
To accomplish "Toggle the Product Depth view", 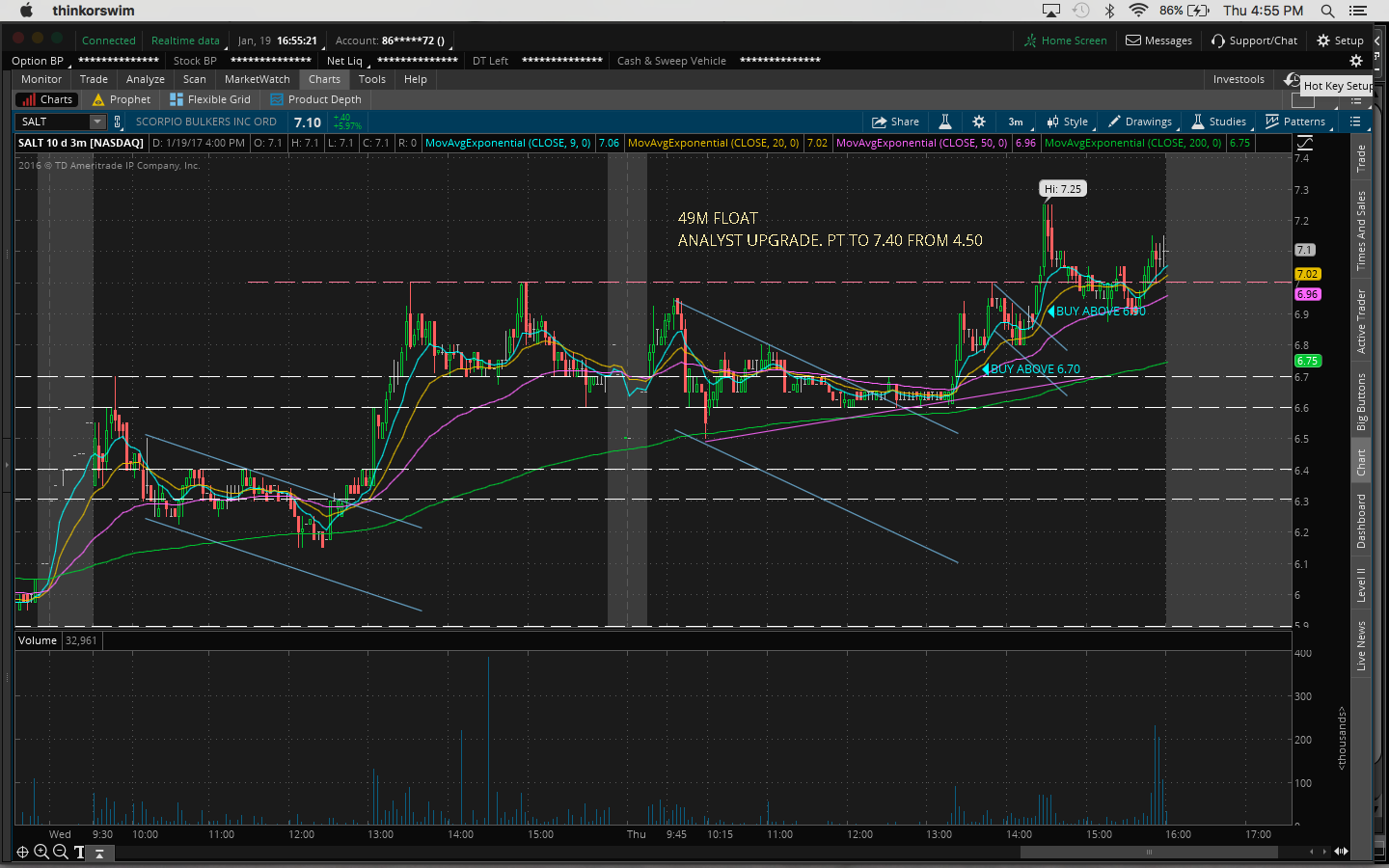I will pos(315,99).
